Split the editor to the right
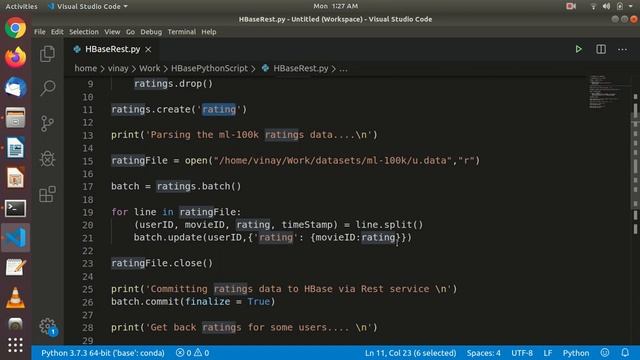Viewport: 640px width, 360px height. [601, 49]
